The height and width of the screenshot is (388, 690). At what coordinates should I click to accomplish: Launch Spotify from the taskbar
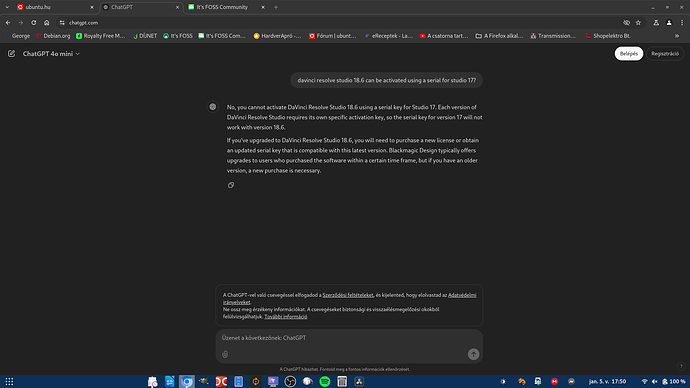click(x=325, y=381)
